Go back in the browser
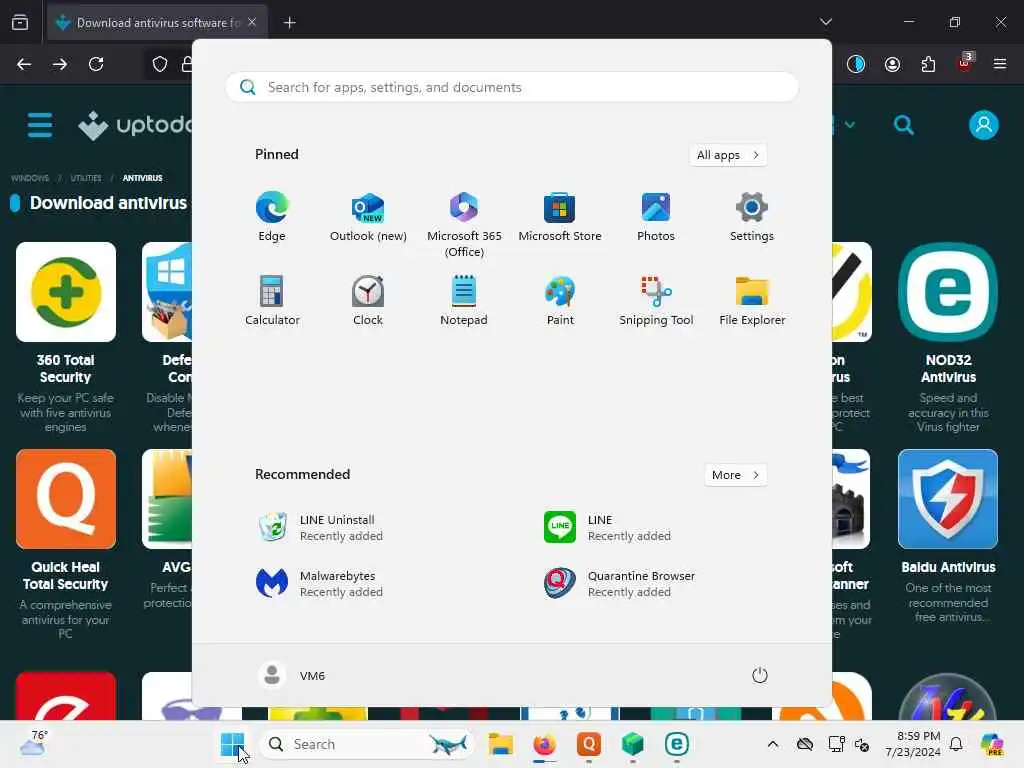 [x=24, y=64]
